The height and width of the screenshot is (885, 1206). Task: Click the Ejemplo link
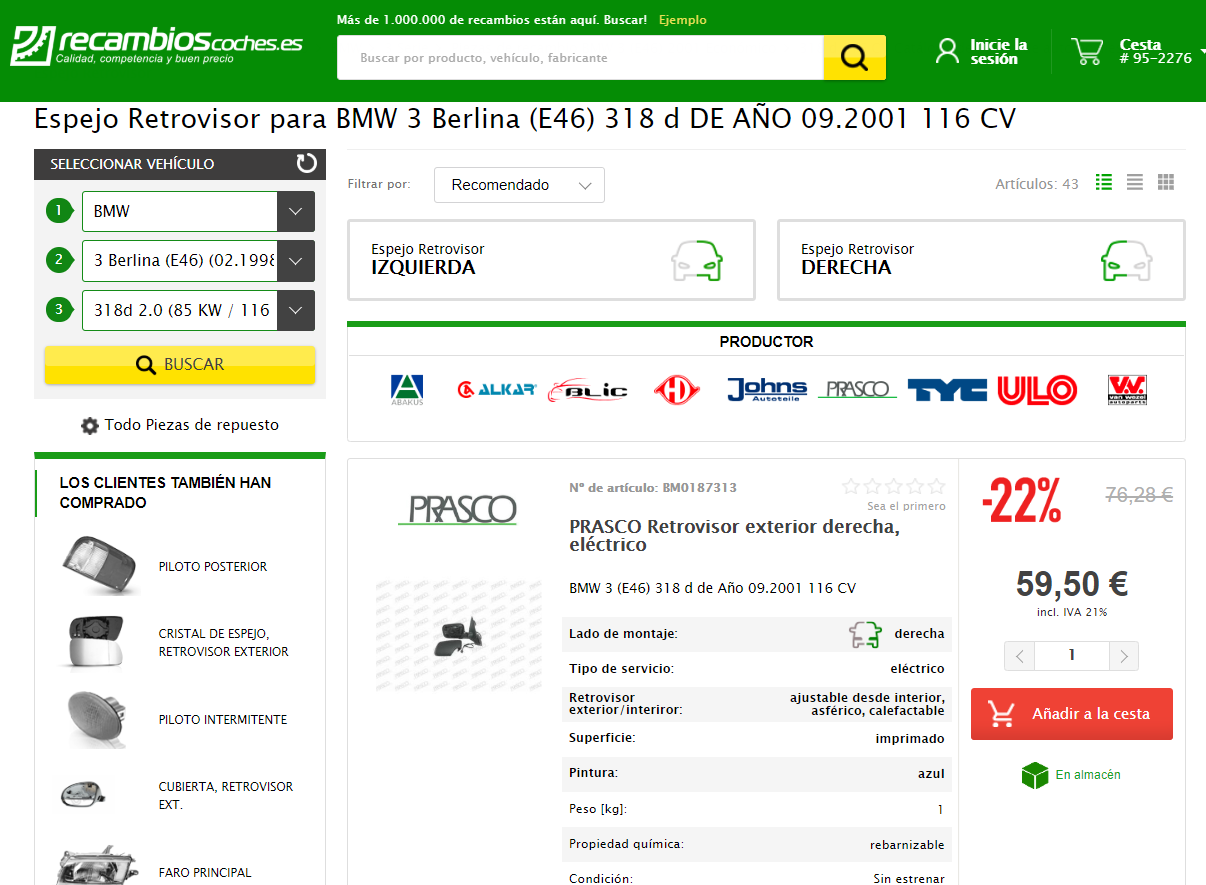click(682, 20)
